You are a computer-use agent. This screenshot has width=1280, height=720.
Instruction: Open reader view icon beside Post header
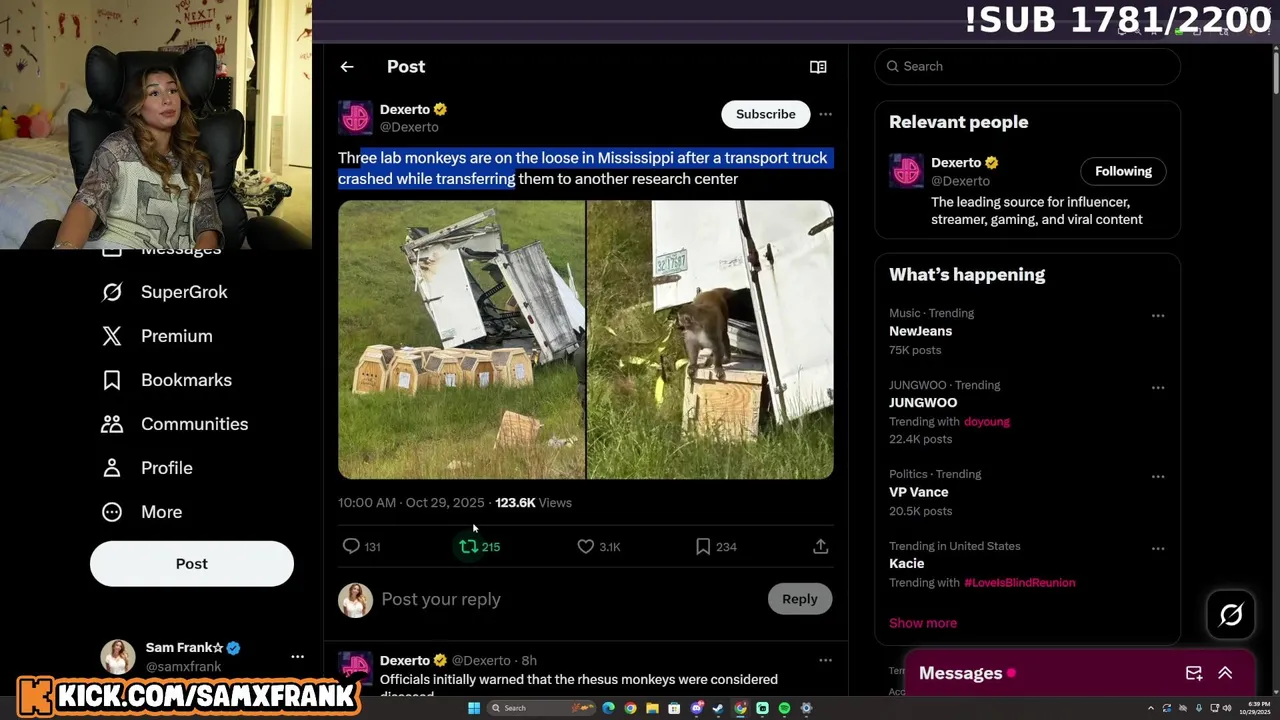click(818, 67)
